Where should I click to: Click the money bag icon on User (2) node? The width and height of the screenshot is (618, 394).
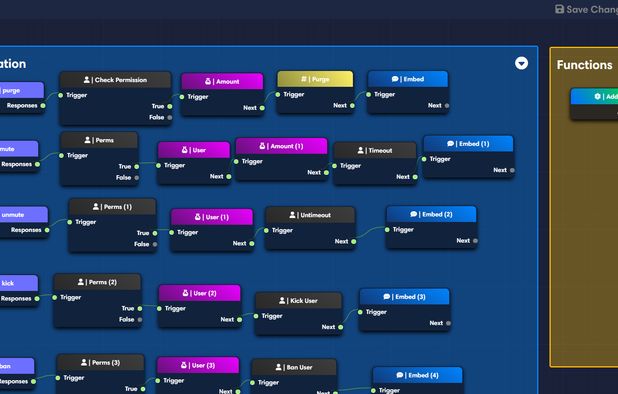pyautogui.click(x=186, y=293)
